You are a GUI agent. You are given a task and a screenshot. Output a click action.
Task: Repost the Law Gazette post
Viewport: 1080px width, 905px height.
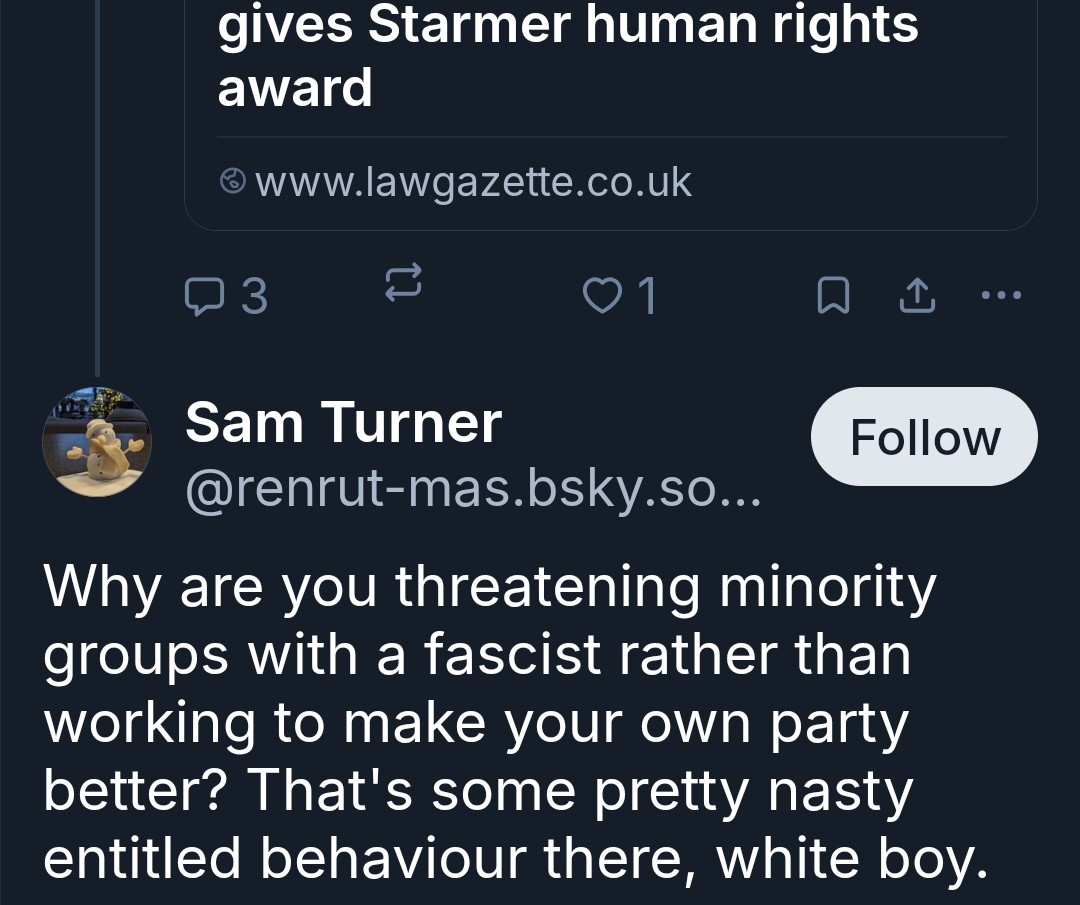403,283
